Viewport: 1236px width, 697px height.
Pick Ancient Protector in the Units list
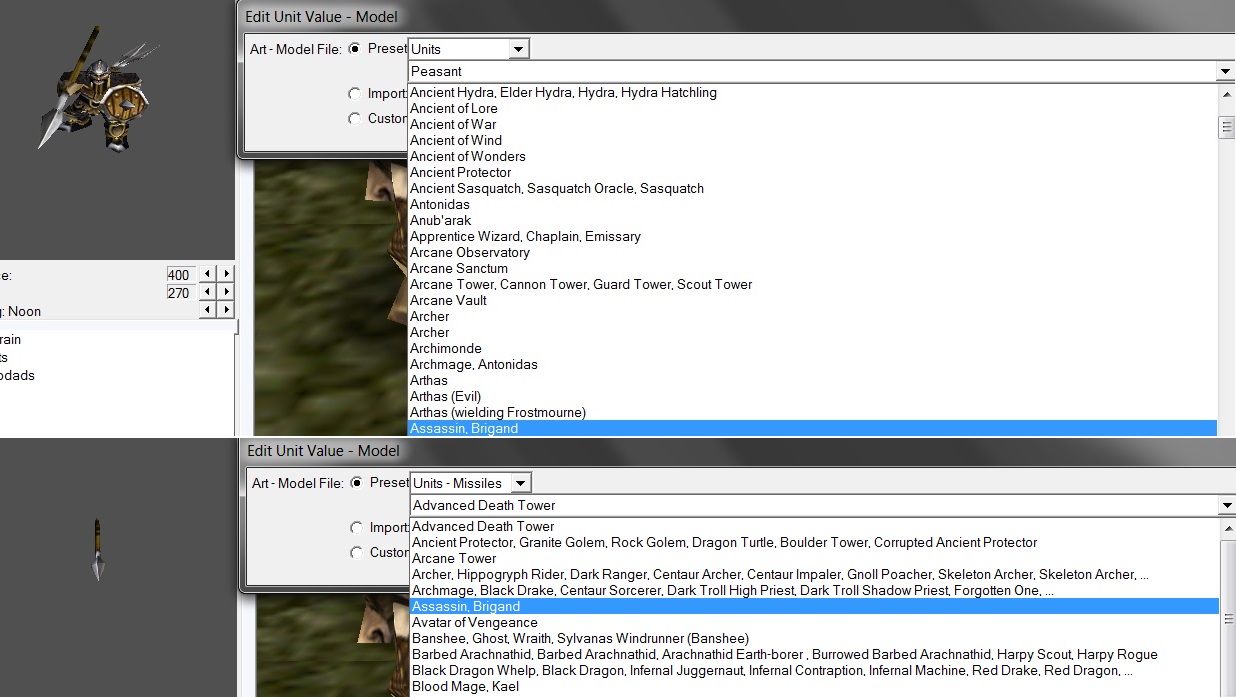[x=812, y=172]
